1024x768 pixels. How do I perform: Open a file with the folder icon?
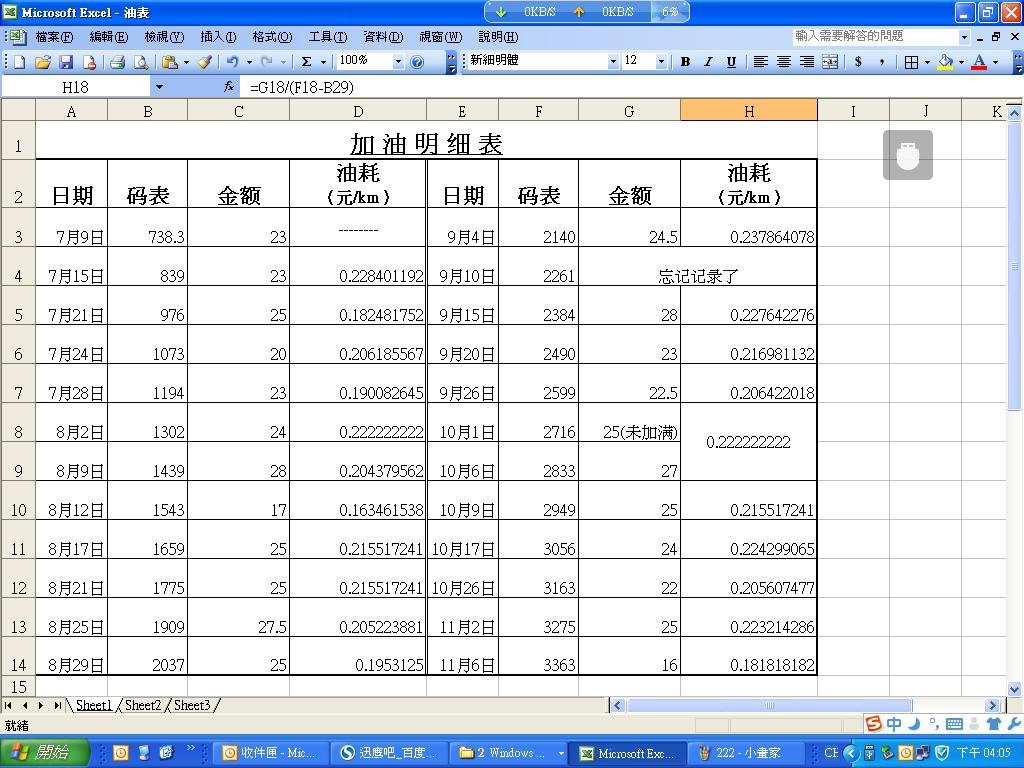coord(43,62)
